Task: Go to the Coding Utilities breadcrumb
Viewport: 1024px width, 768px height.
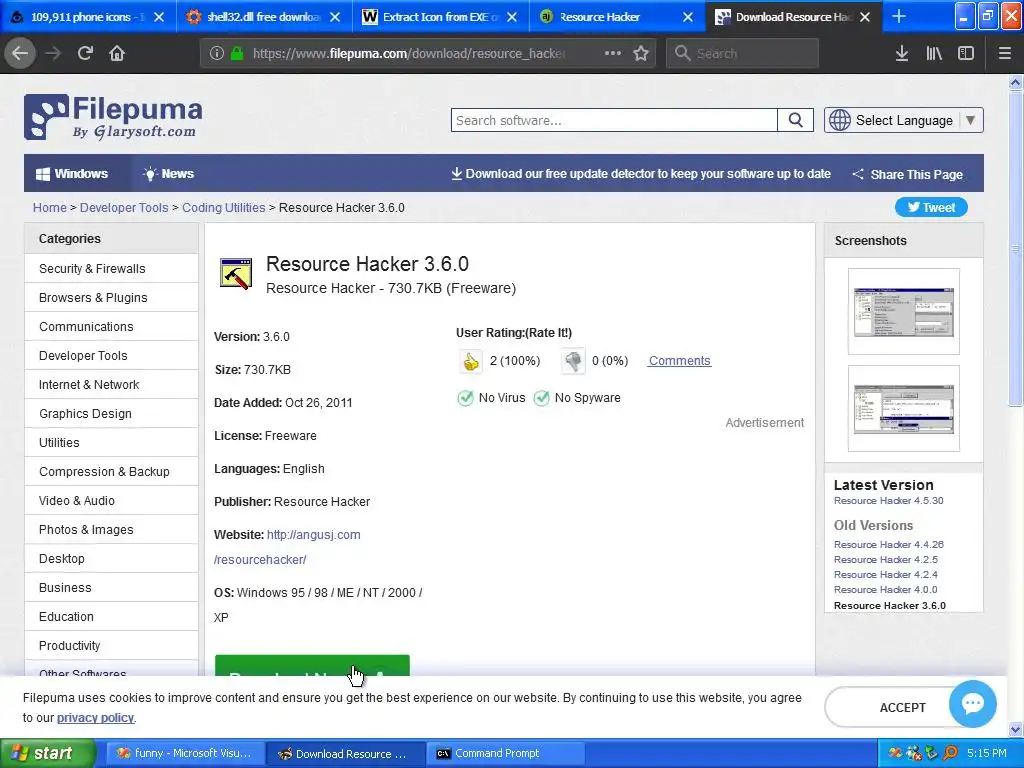Action: coord(223,208)
